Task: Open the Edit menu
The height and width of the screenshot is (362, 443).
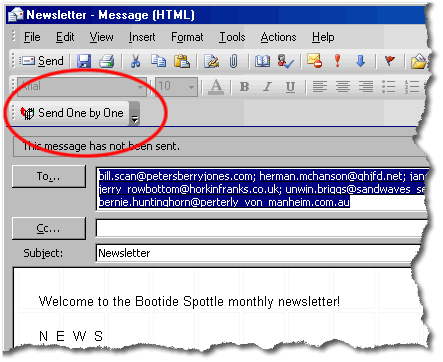Action: pos(65,37)
